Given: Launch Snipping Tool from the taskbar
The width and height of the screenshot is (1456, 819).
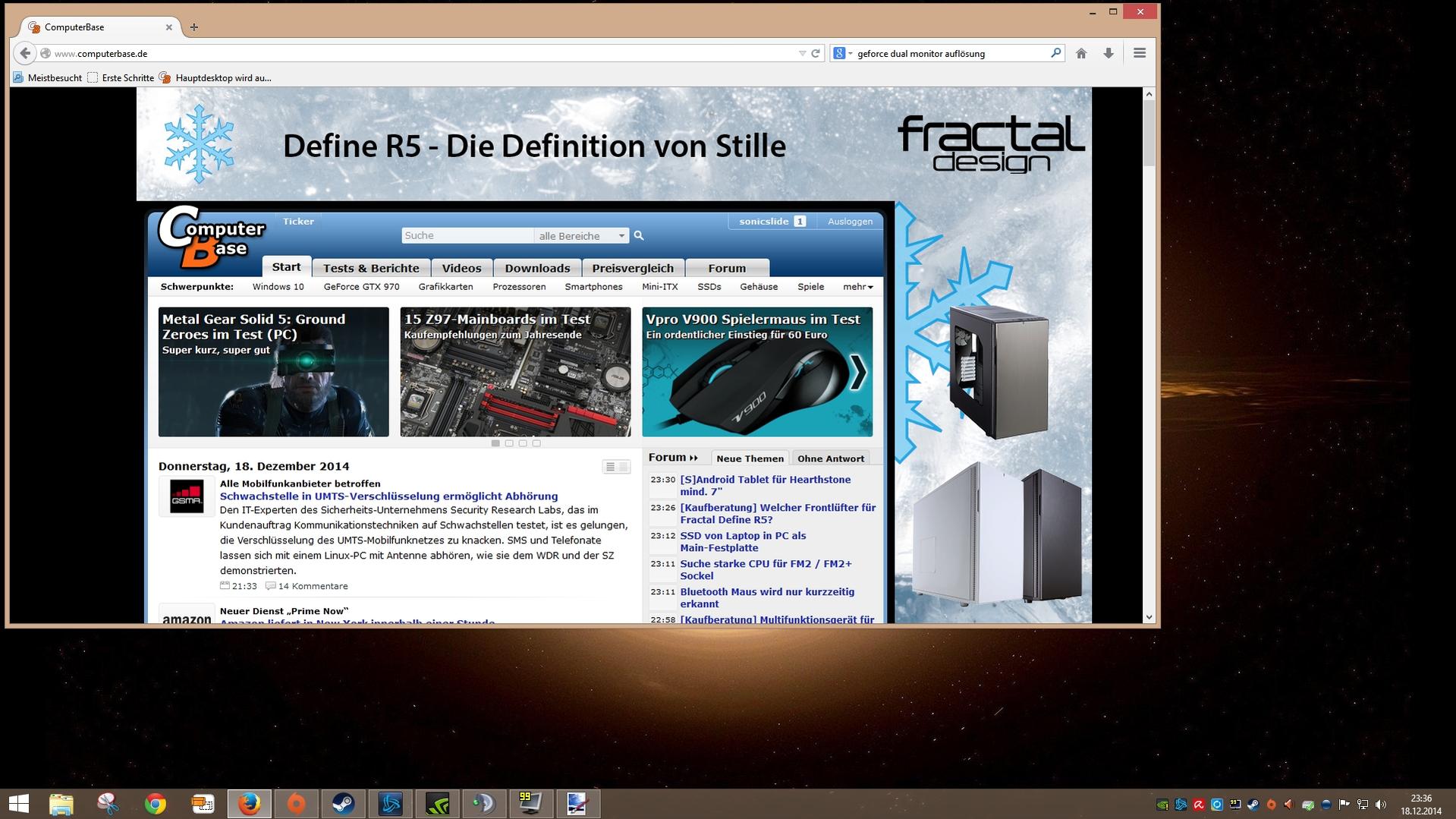Looking at the screenshot, I should [108, 804].
